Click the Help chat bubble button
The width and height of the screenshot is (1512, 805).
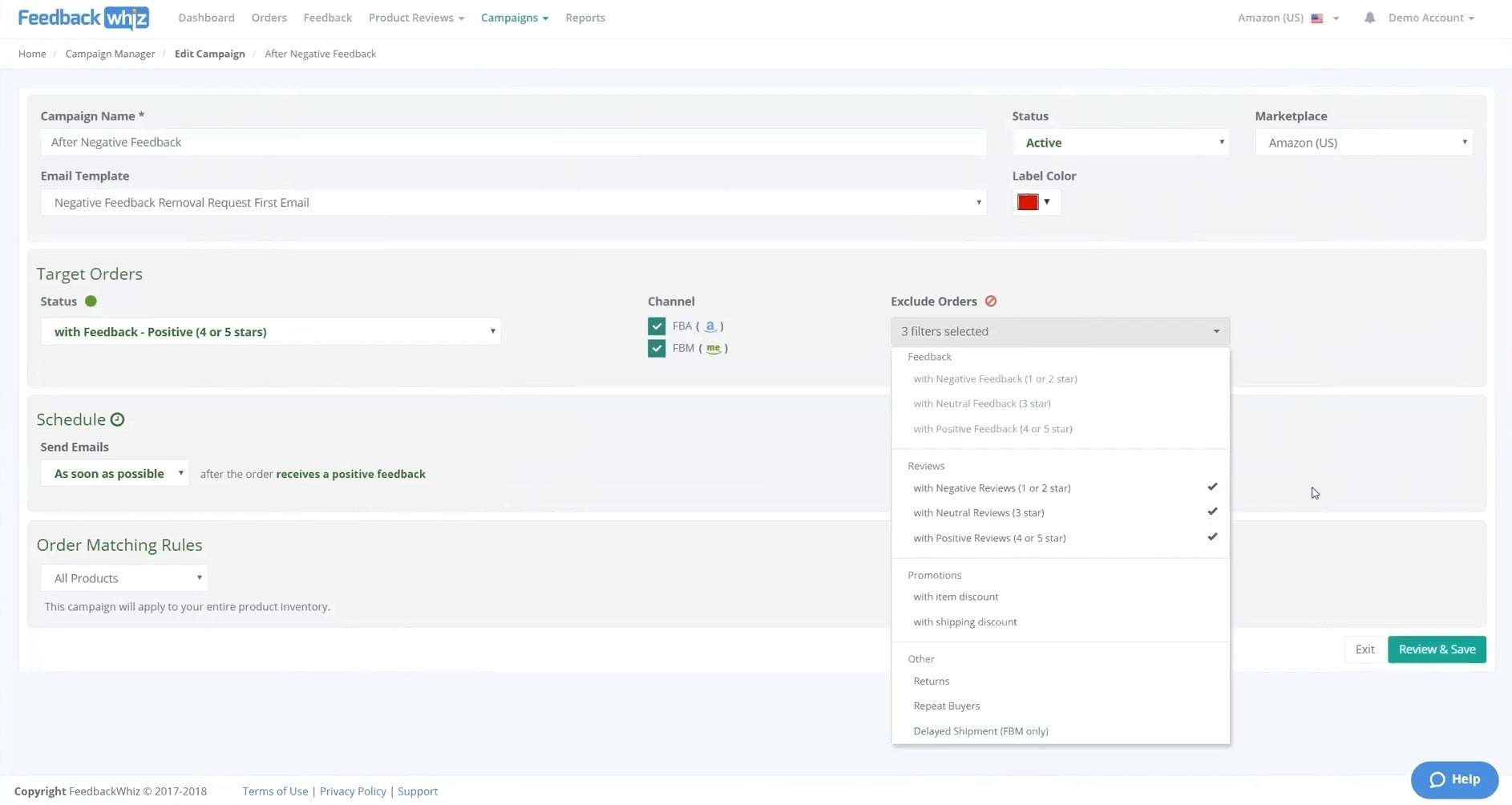[1454, 779]
